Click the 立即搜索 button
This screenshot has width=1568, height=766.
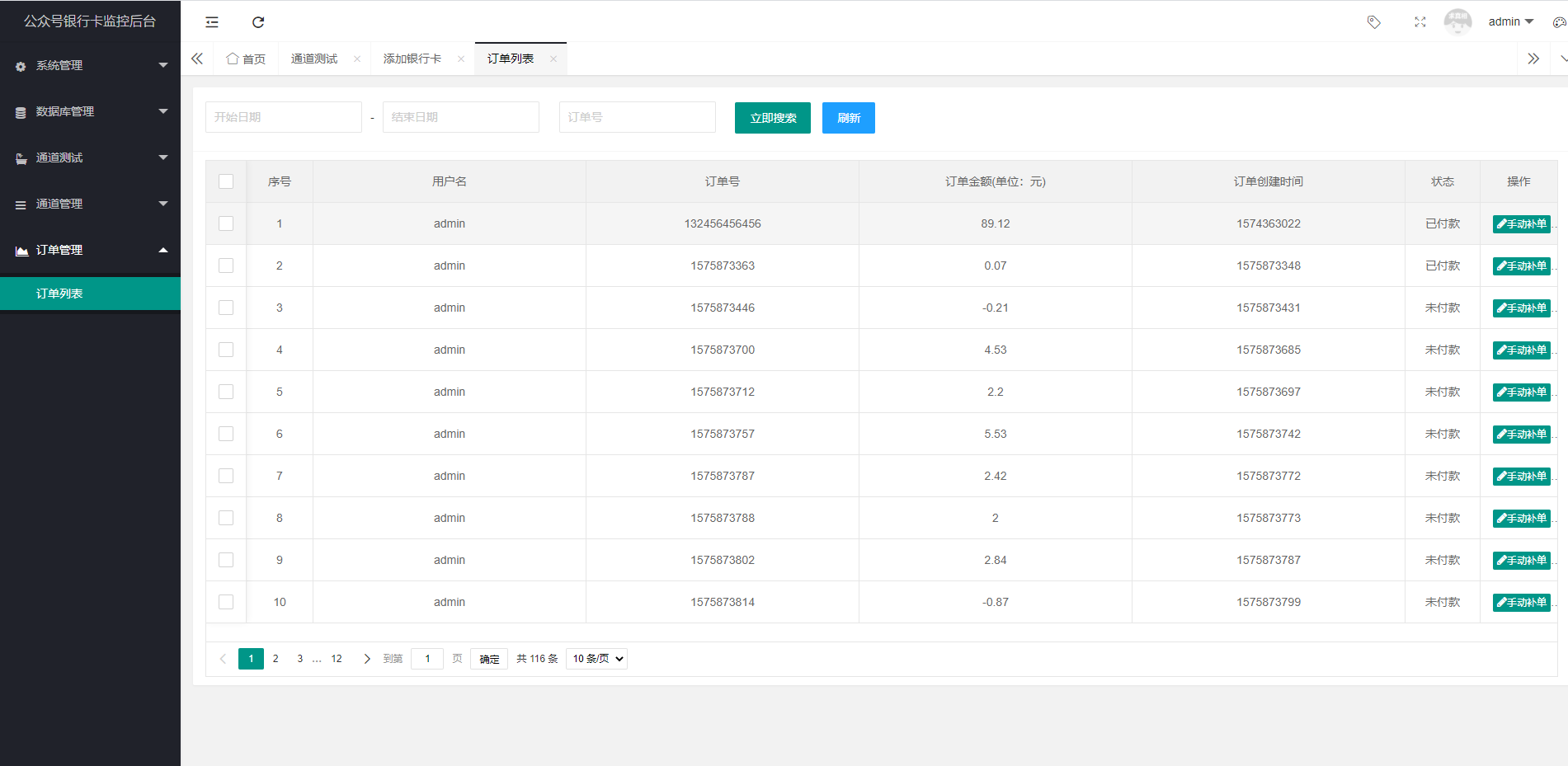coord(772,118)
